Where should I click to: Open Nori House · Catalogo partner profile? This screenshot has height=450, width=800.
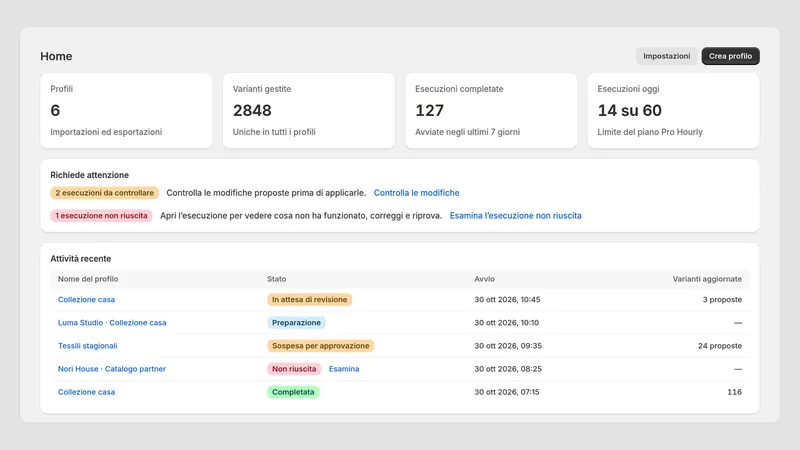tap(112, 369)
